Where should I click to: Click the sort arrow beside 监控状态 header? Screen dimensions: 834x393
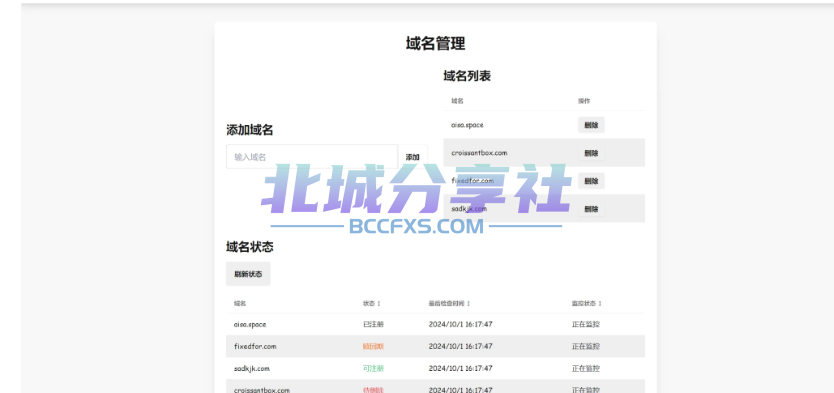click(600, 304)
